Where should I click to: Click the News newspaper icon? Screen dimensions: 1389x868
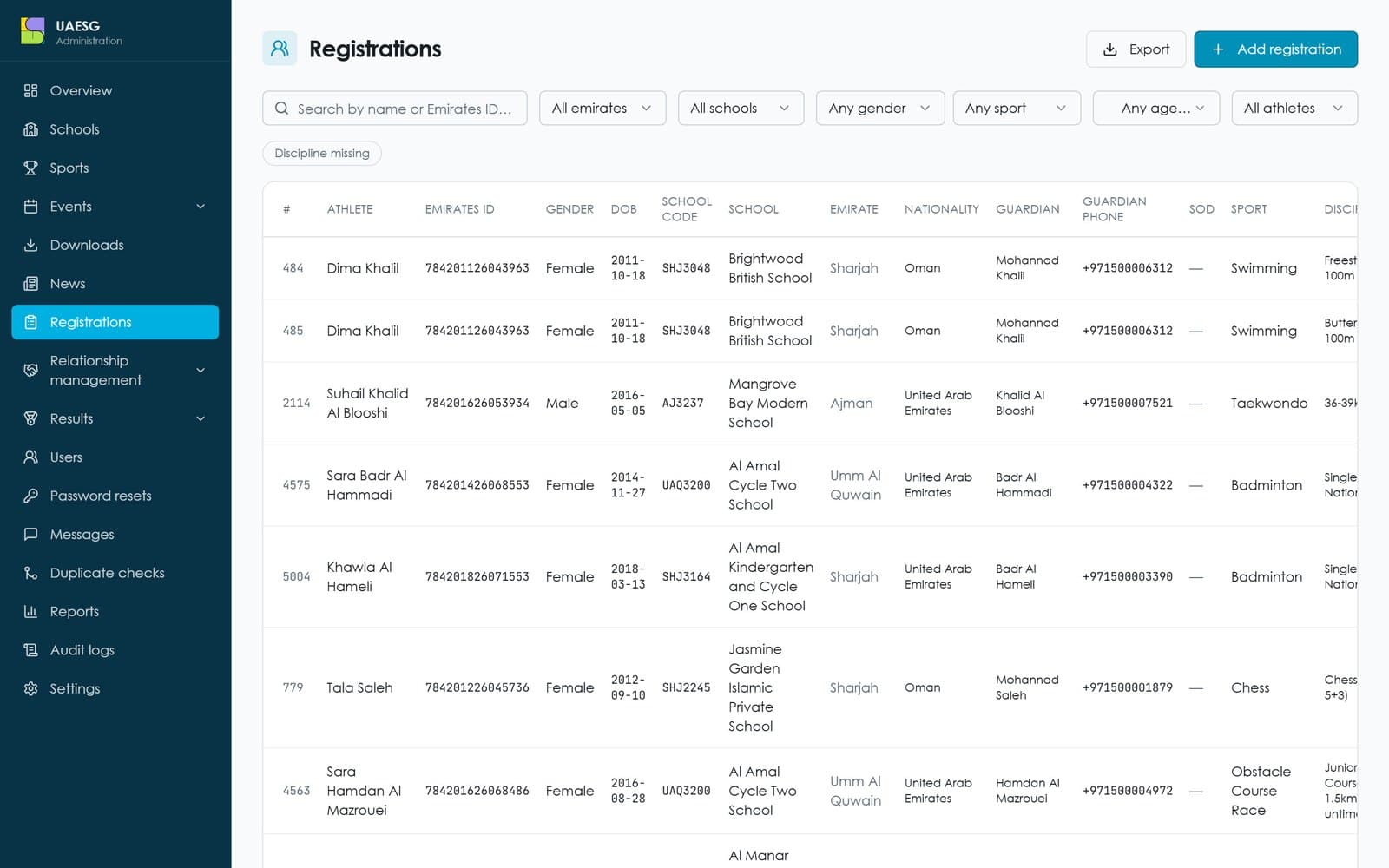pyautogui.click(x=30, y=284)
